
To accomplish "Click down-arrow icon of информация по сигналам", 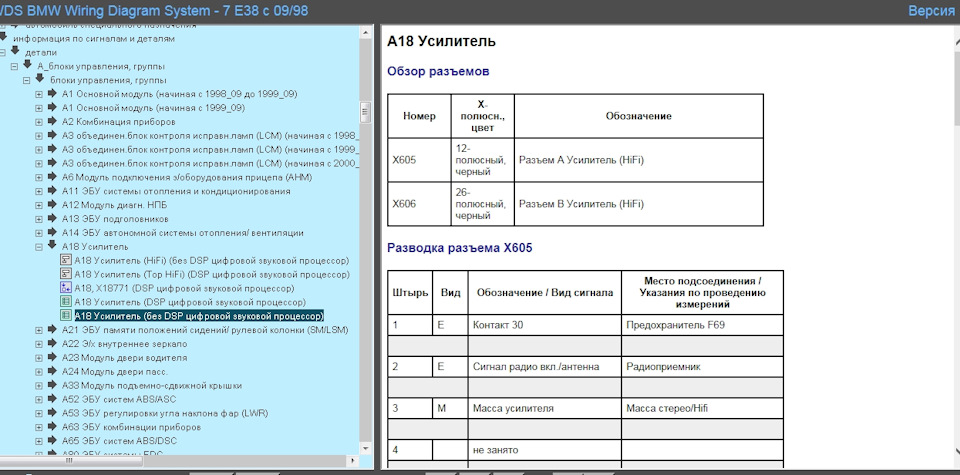I will (x=3, y=37).
